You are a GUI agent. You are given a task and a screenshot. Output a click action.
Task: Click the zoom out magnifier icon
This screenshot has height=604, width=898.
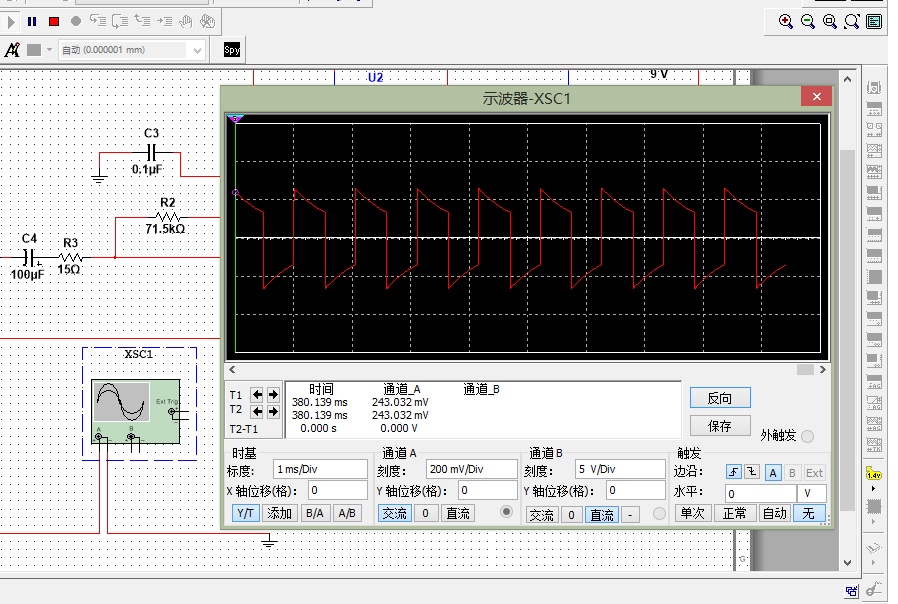[808, 22]
